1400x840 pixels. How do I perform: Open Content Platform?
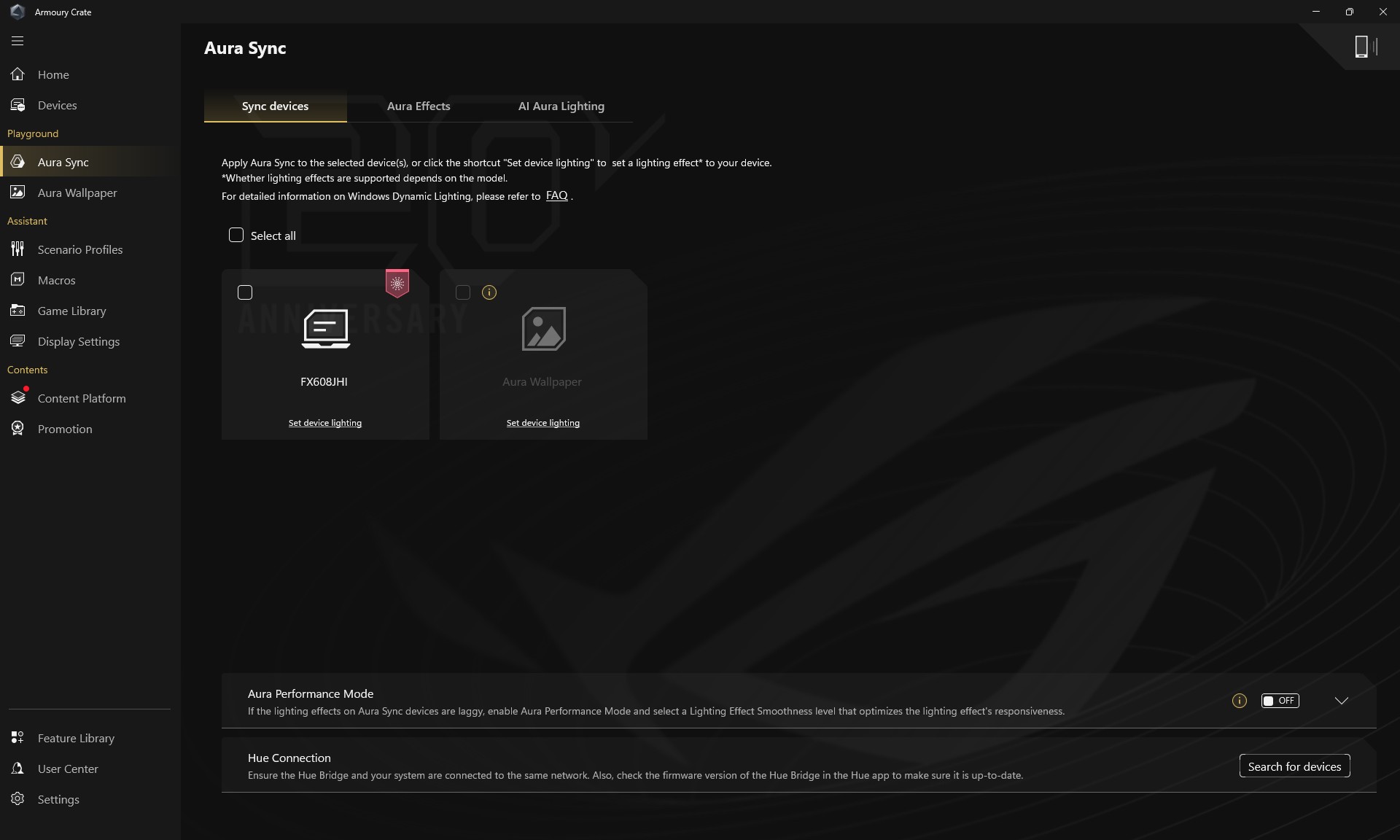click(90, 398)
